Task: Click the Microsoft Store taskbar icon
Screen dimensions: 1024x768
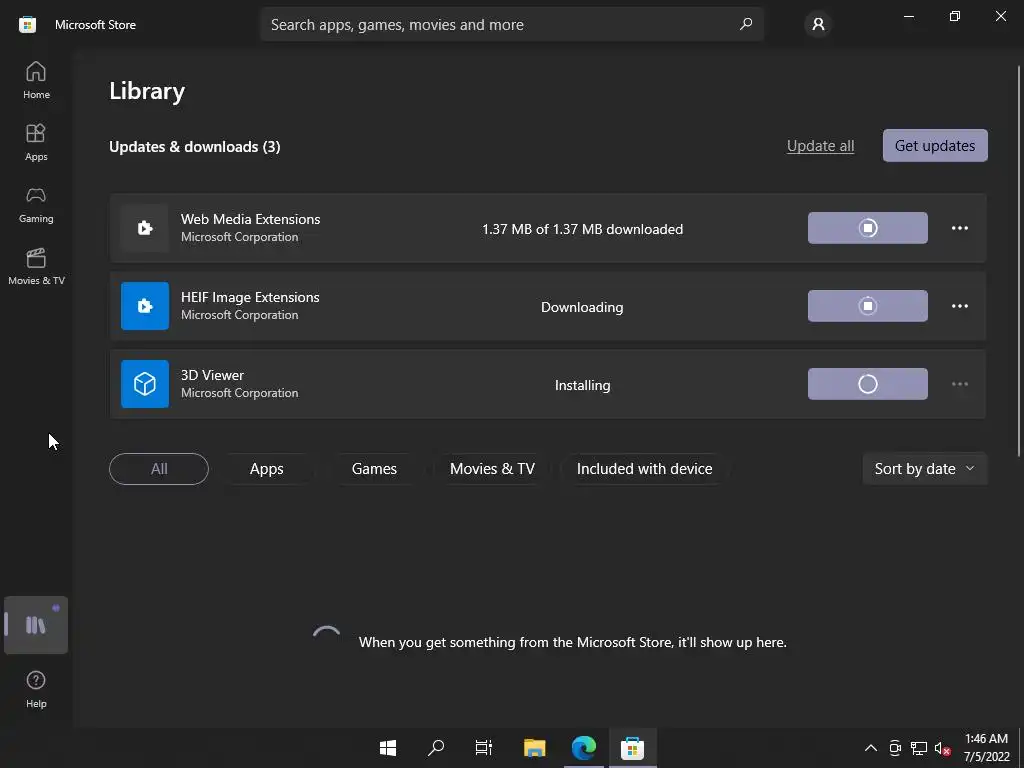Action: point(632,748)
